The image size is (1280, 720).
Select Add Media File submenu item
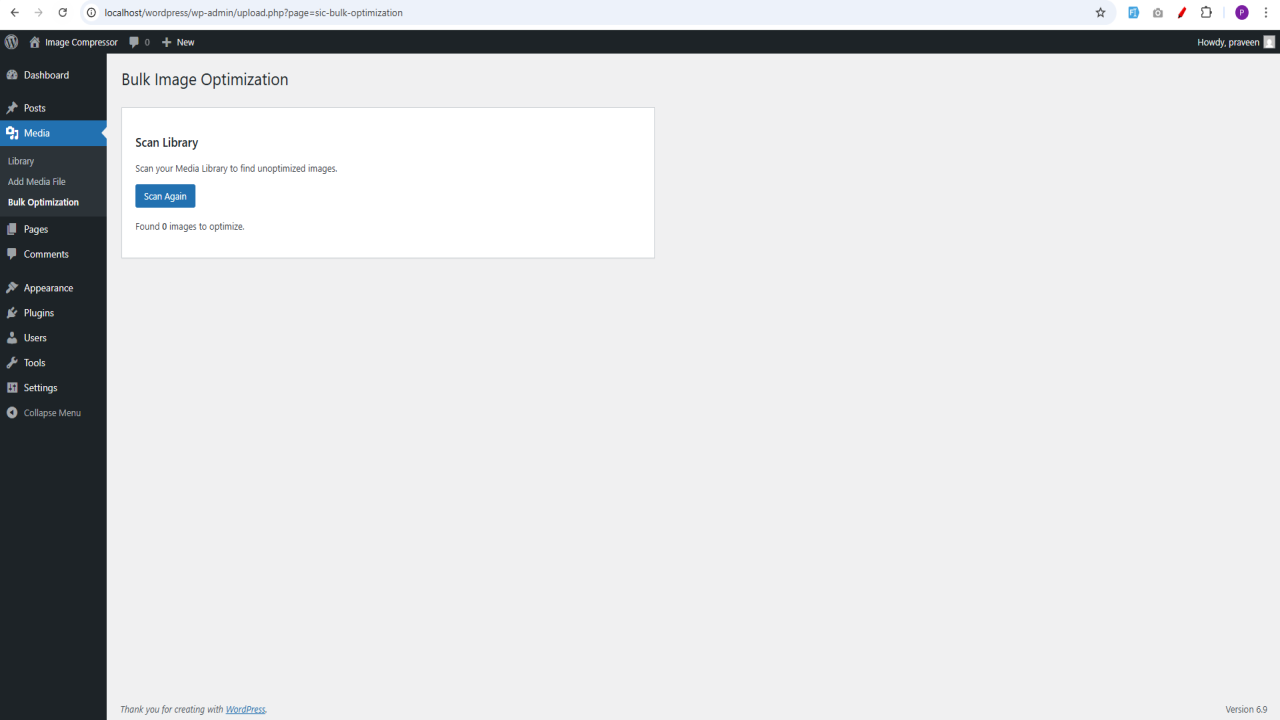tap(37, 182)
